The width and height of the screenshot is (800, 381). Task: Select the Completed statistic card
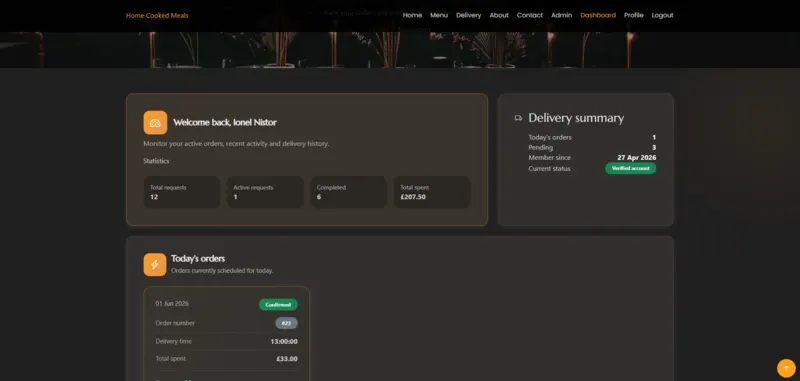click(348, 192)
